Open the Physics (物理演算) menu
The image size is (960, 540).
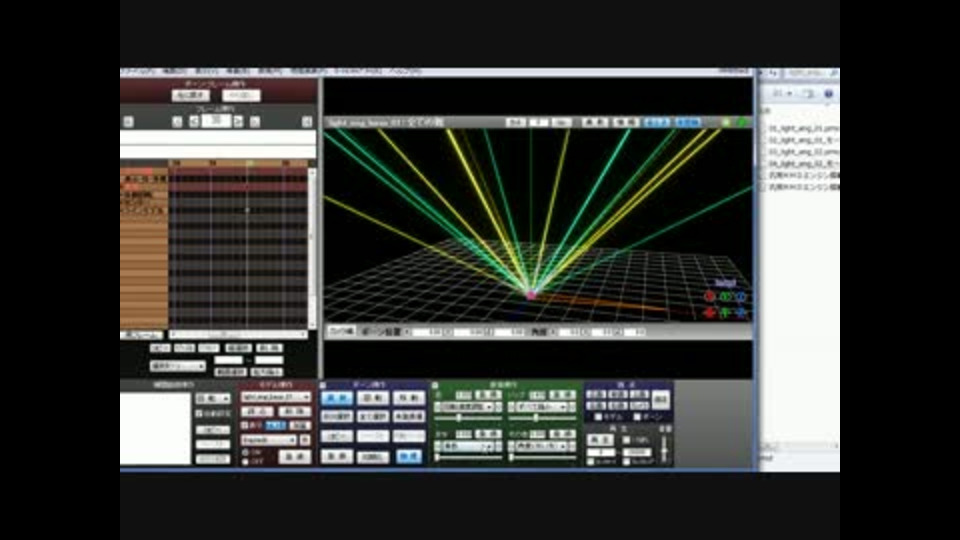point(309,71)
